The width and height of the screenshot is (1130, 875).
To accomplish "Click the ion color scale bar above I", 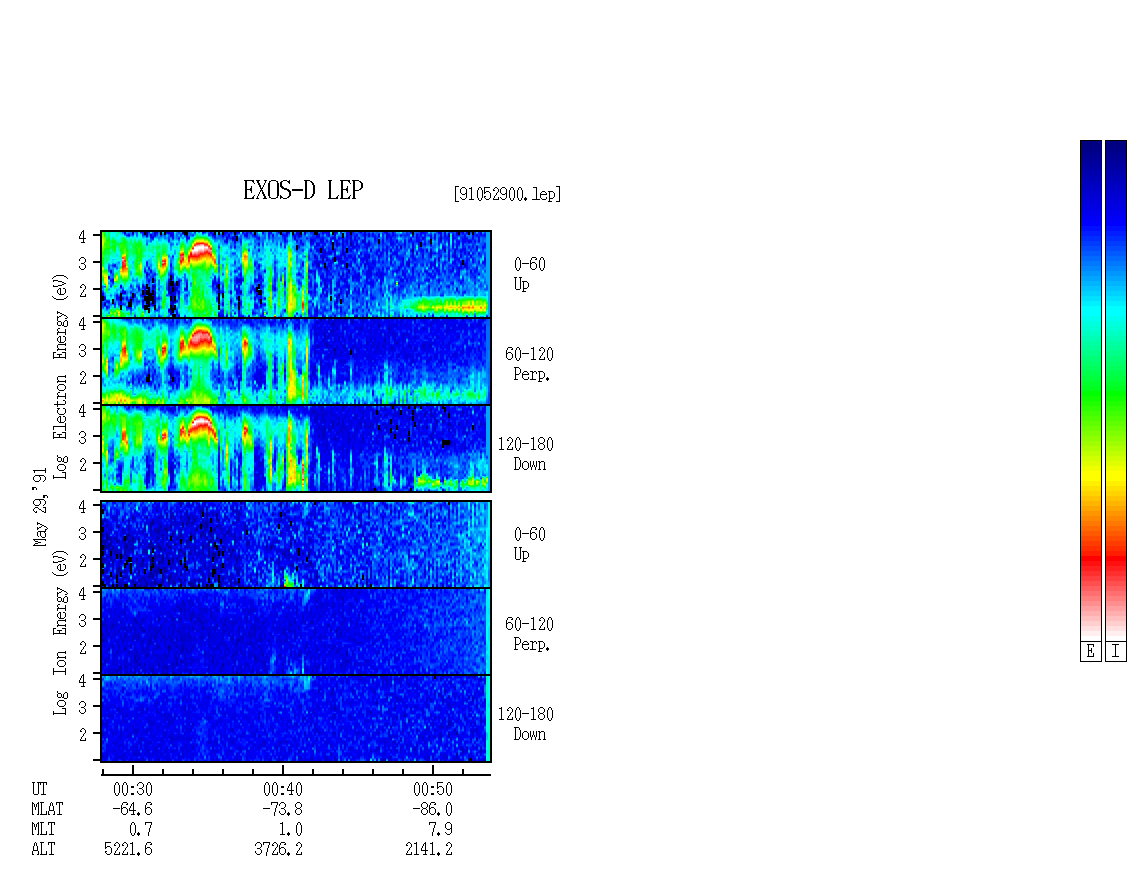I will (x=1116, y=390).
